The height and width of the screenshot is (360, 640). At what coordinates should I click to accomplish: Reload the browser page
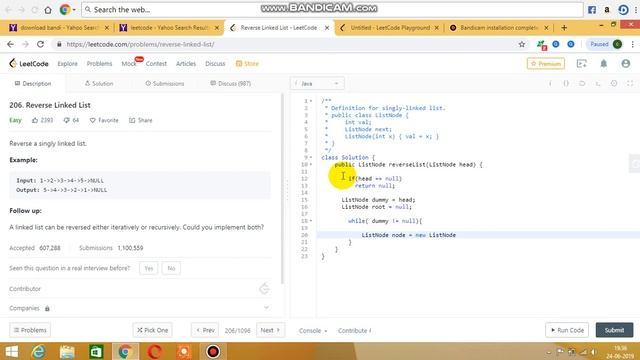tap(40, 44)
